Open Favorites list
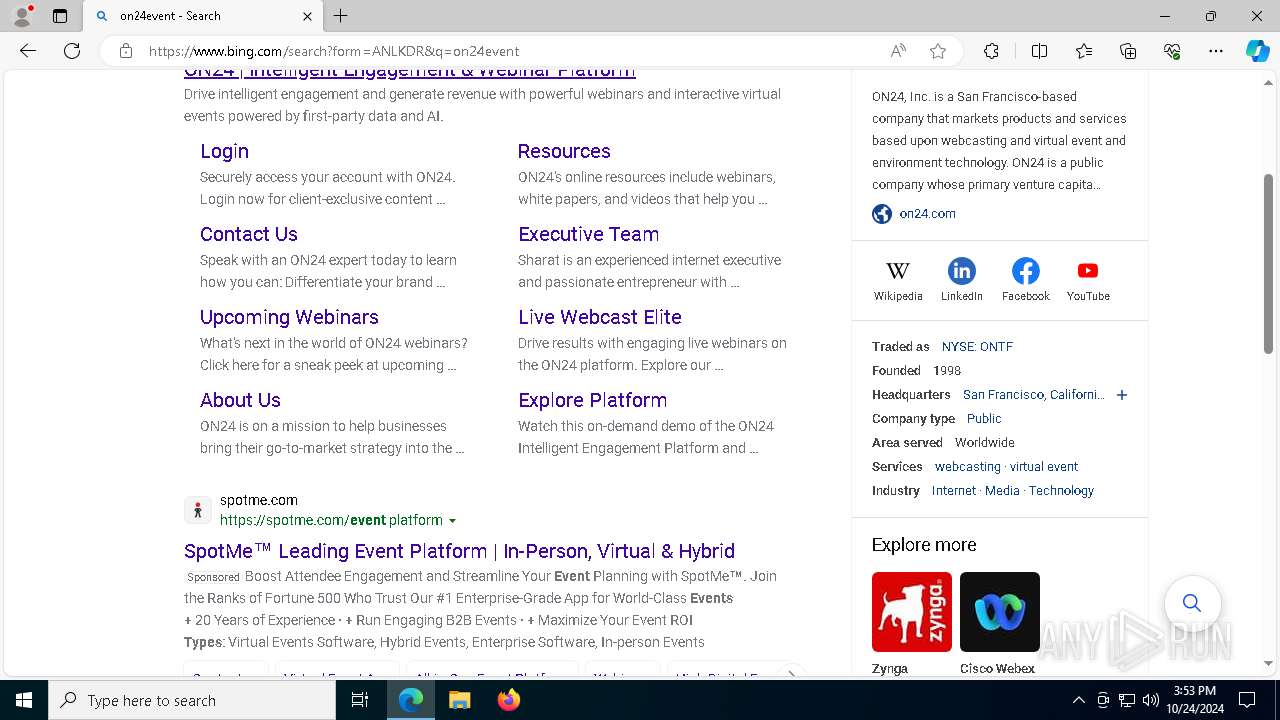Viewport: 1280px width, 720px height. tap(1084, 51)
